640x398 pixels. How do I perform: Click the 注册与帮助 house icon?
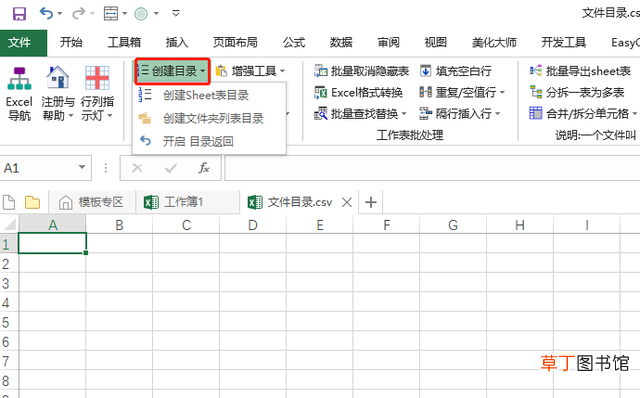[x=57, y=78]
